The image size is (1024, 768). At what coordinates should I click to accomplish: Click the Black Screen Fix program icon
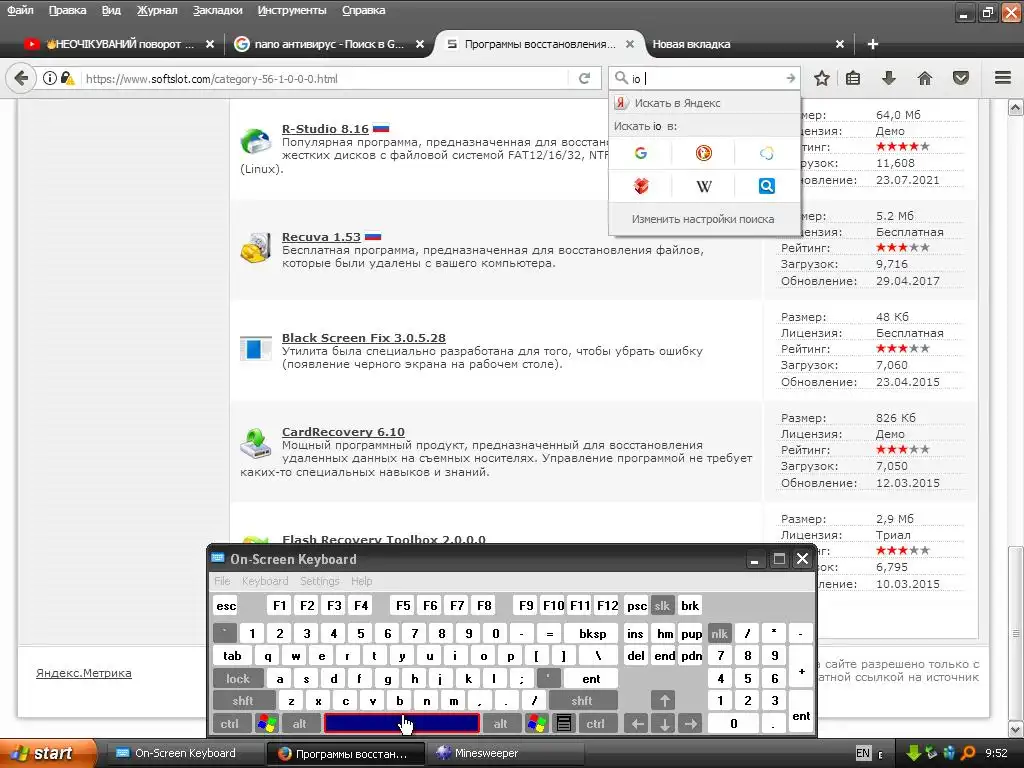pyautogui.click(x=255, y=349)
